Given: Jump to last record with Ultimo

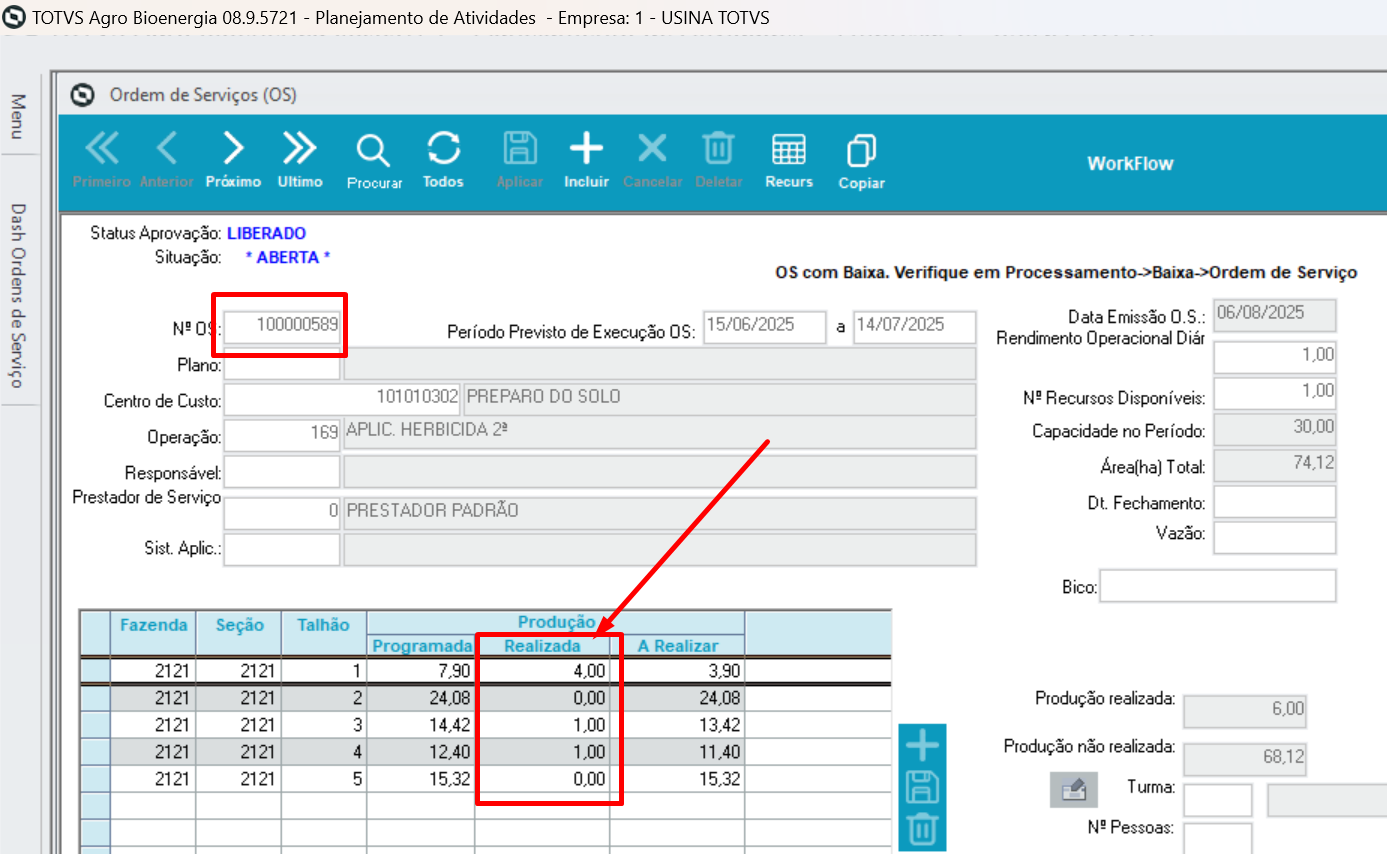Looking at the screenshot, I should pos(300,160).
